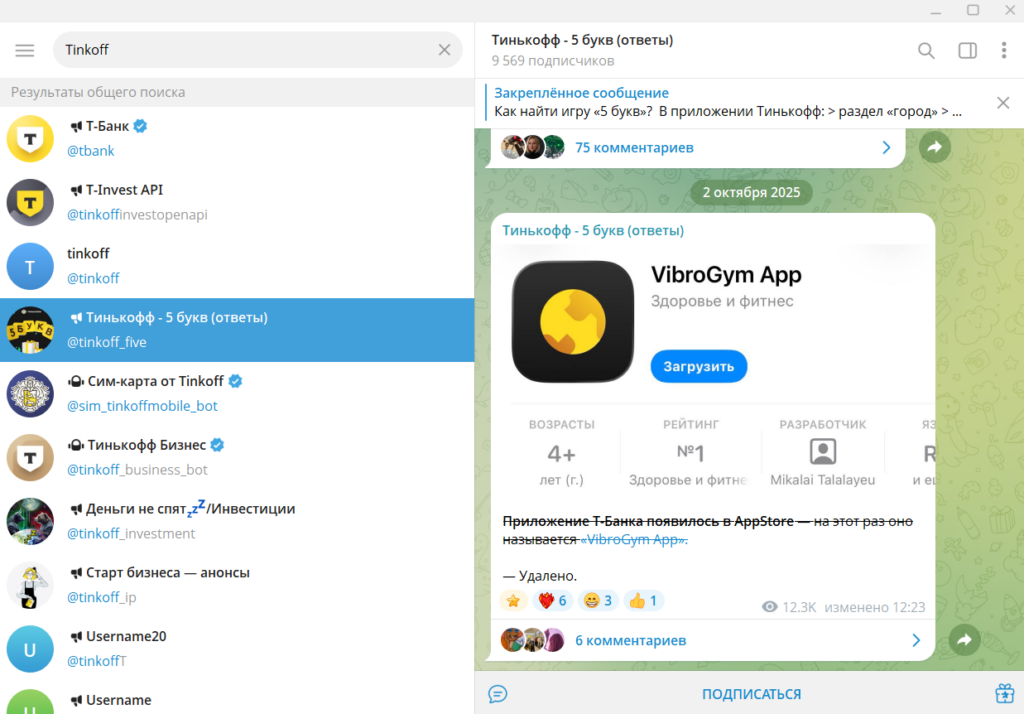
Task: Expand the 6 комментариев chevron arrow
Action: tap(916, 641)
